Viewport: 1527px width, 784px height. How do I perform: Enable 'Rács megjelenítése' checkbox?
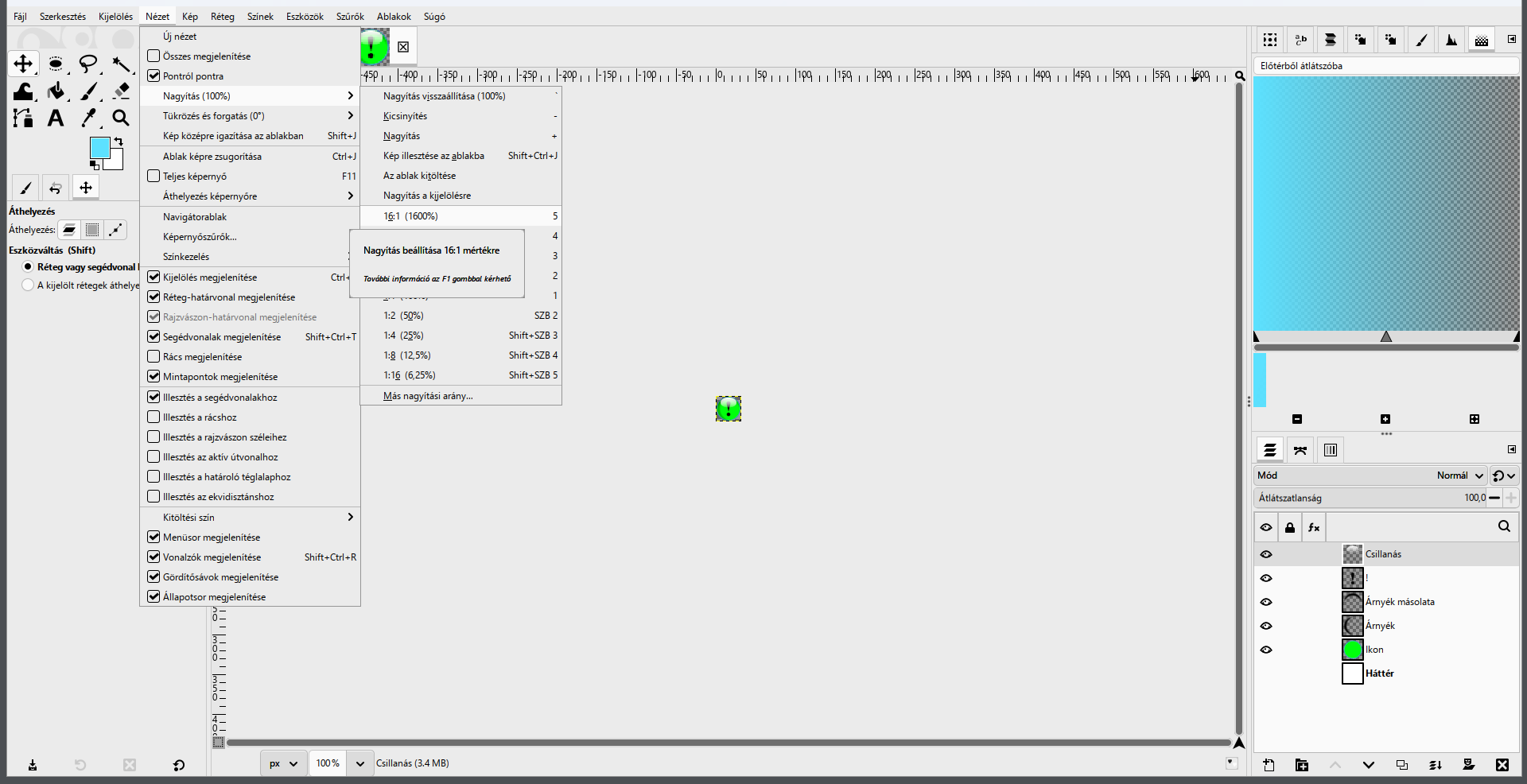coord(154,357)
